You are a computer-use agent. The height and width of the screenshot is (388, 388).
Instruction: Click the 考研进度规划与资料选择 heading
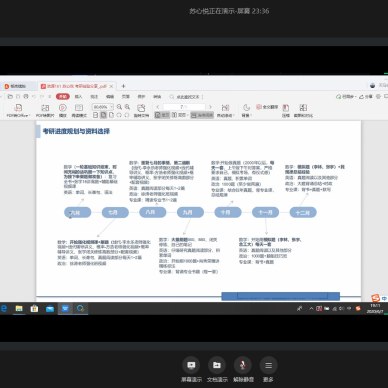click(76, 131)
